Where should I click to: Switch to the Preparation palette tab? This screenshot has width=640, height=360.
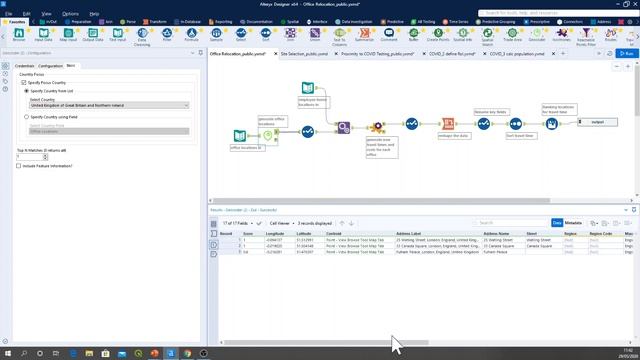tap(78, 22)
